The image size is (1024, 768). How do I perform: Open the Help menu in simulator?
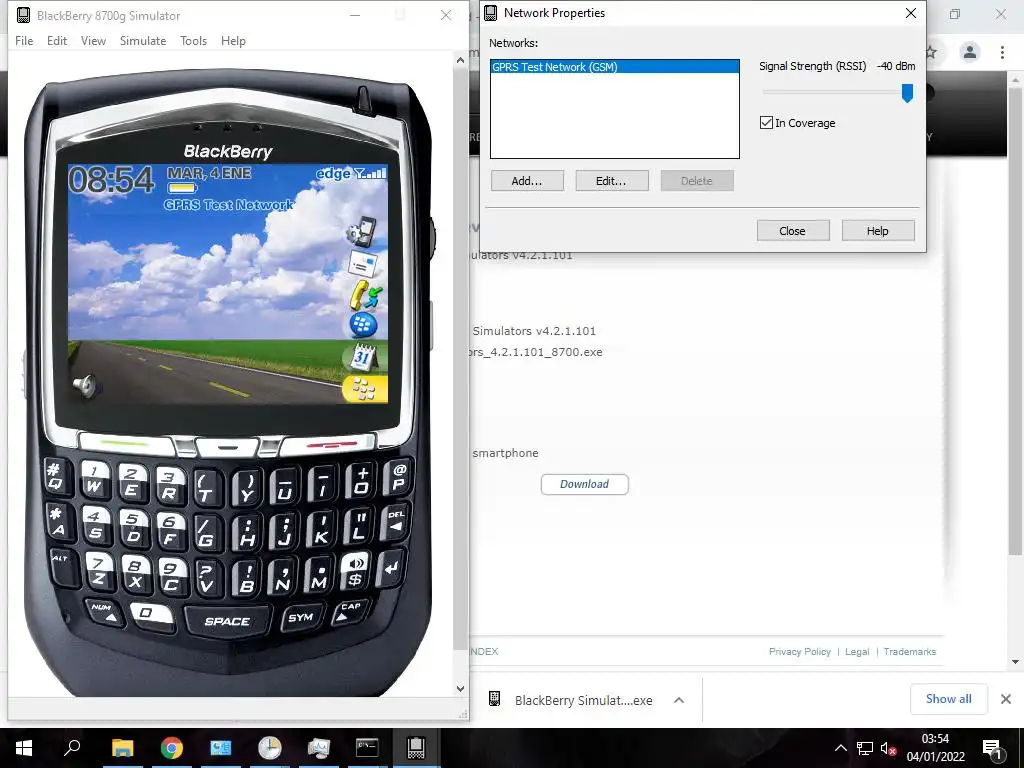pos(233,40)
